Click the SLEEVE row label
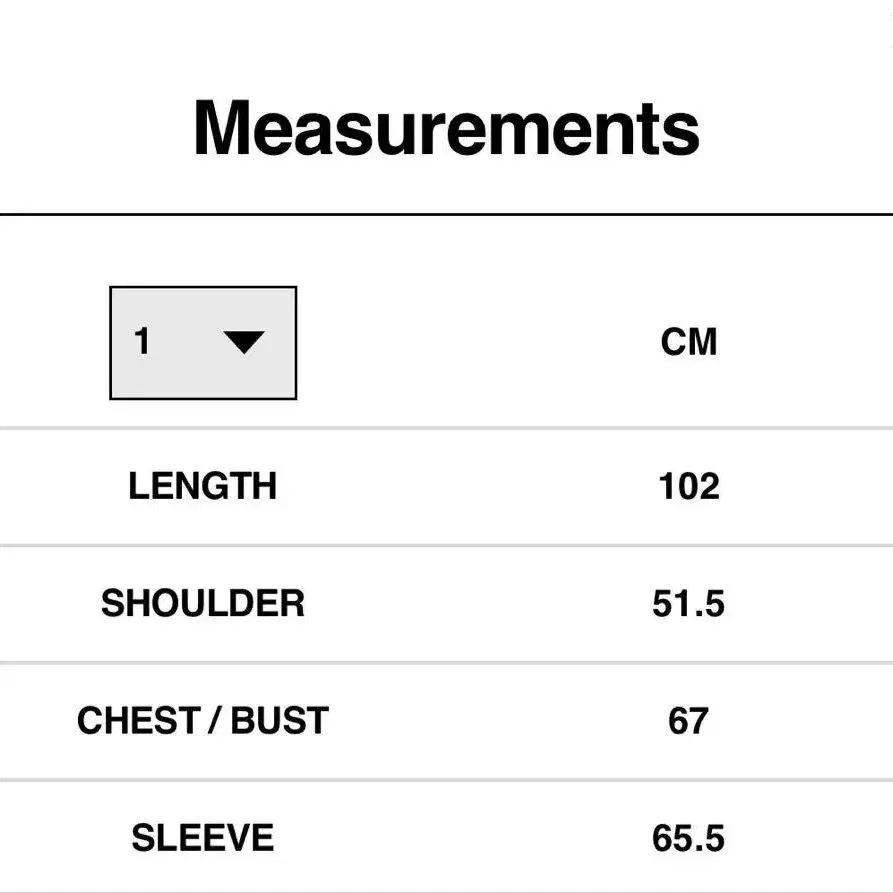The width and height of the screenshot is (893, 893). tap(203, 838)
